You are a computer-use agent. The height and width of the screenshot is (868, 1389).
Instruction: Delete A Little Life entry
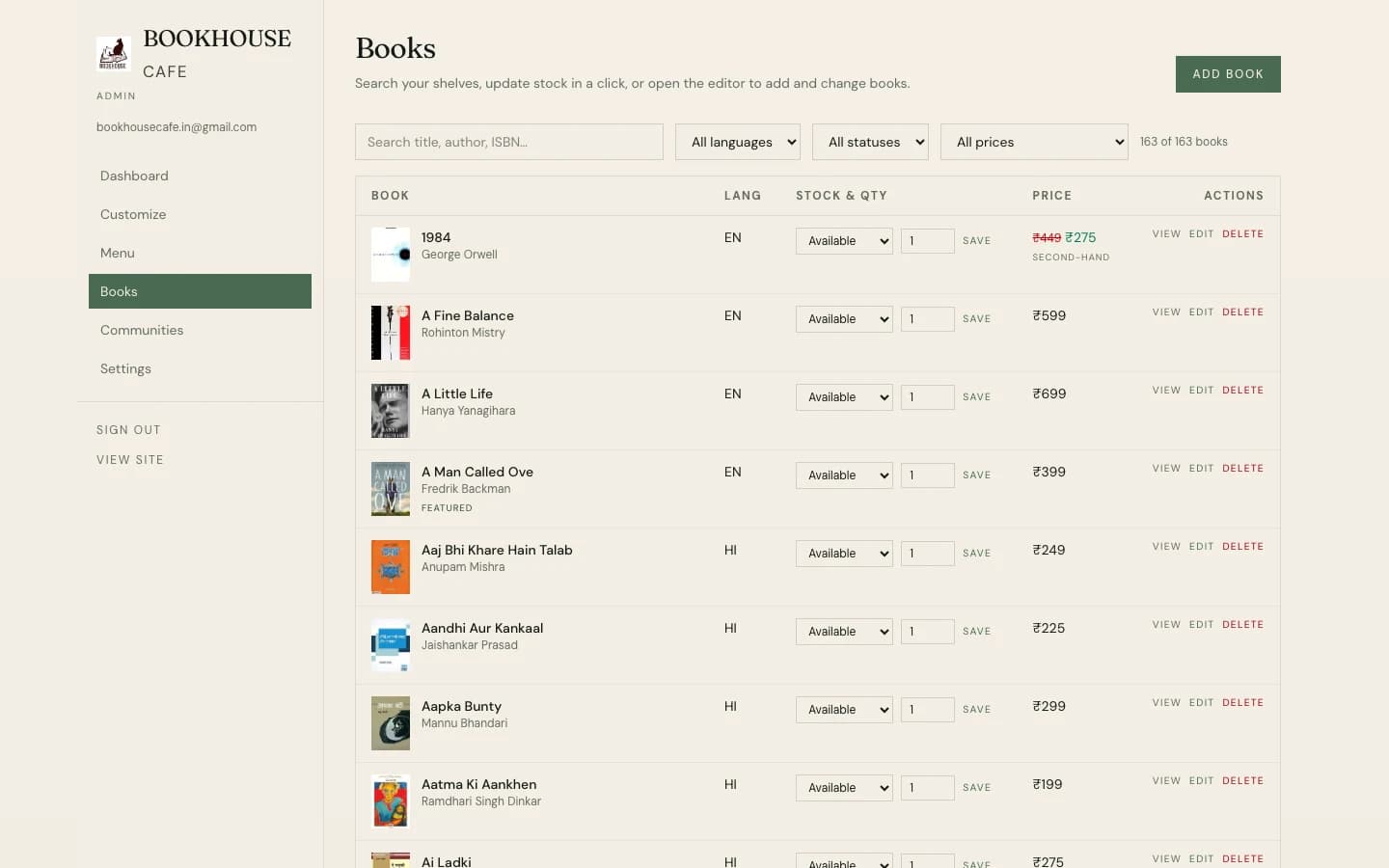coord(1242,391)
